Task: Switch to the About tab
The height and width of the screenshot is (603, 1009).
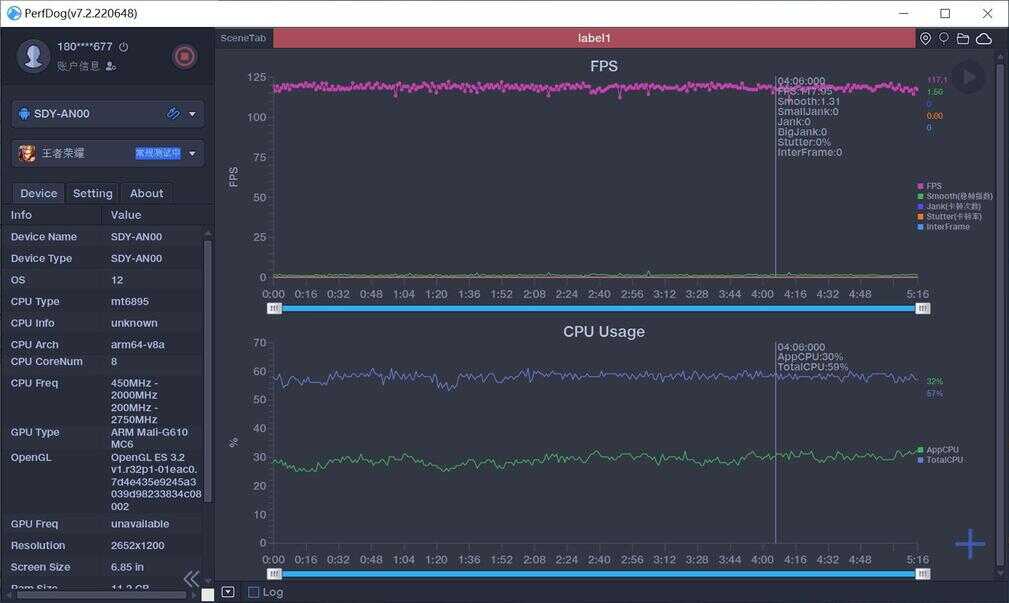Action: (146, 193)
